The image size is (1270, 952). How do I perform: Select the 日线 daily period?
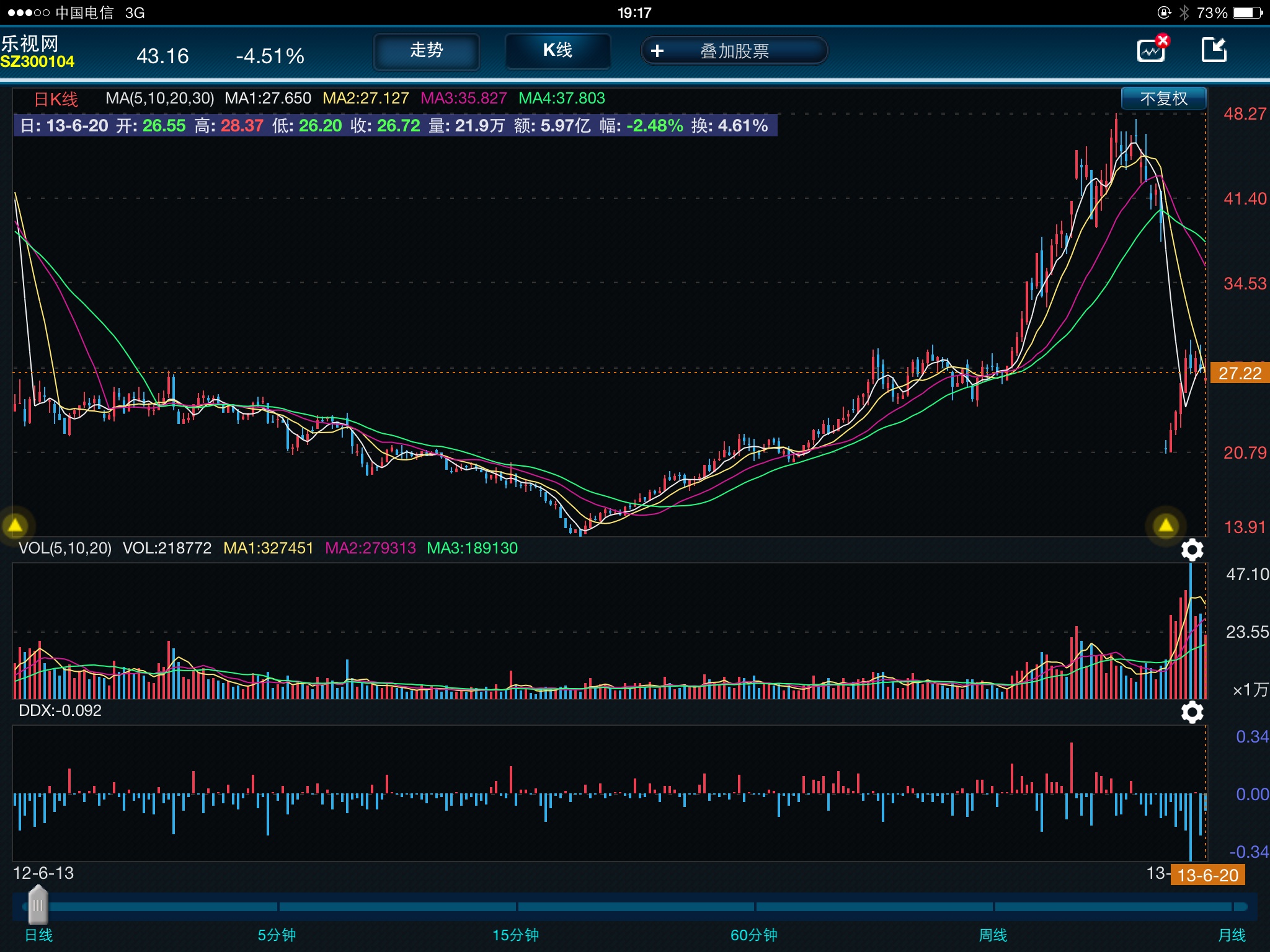[x=38, y=935]
